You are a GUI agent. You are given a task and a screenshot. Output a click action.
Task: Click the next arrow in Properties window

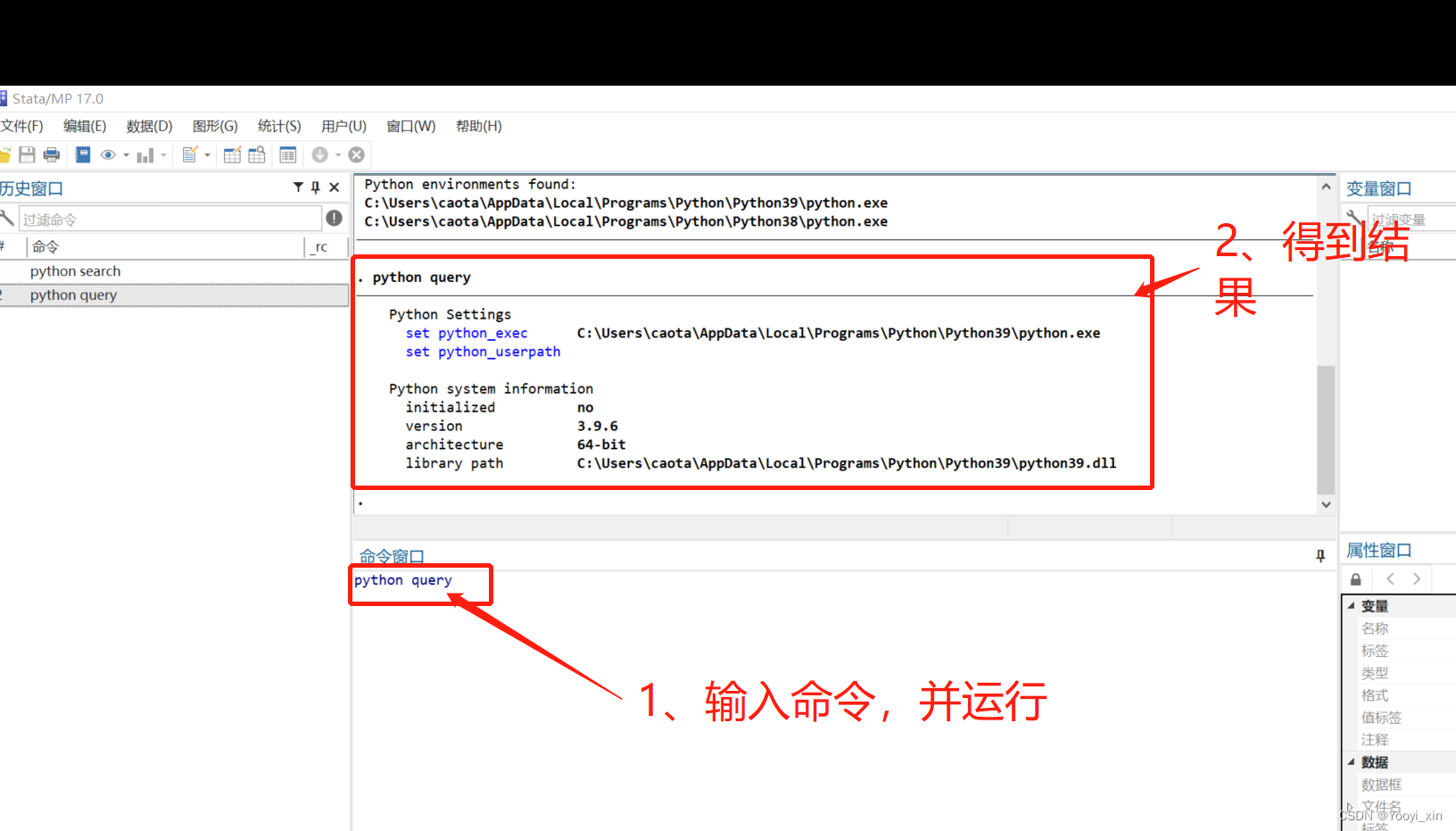click(1417, 578)
